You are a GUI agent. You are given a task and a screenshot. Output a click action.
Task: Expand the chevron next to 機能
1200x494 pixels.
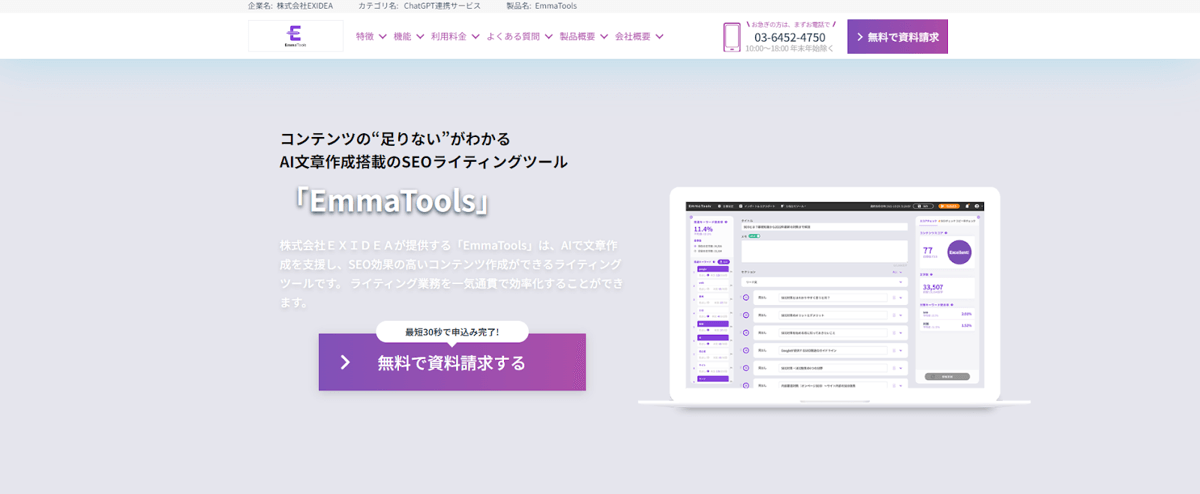pyautogui.click(x=419, y=37)
